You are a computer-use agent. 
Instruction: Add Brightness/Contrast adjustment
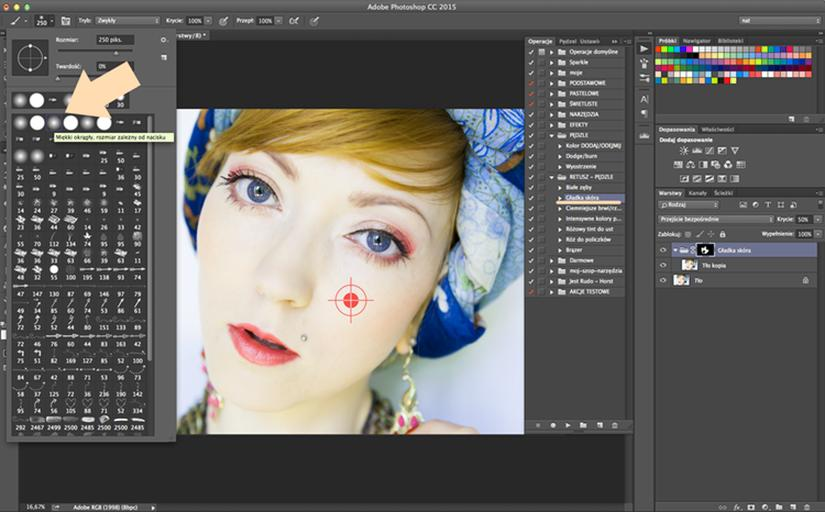[x=683, y=150]
